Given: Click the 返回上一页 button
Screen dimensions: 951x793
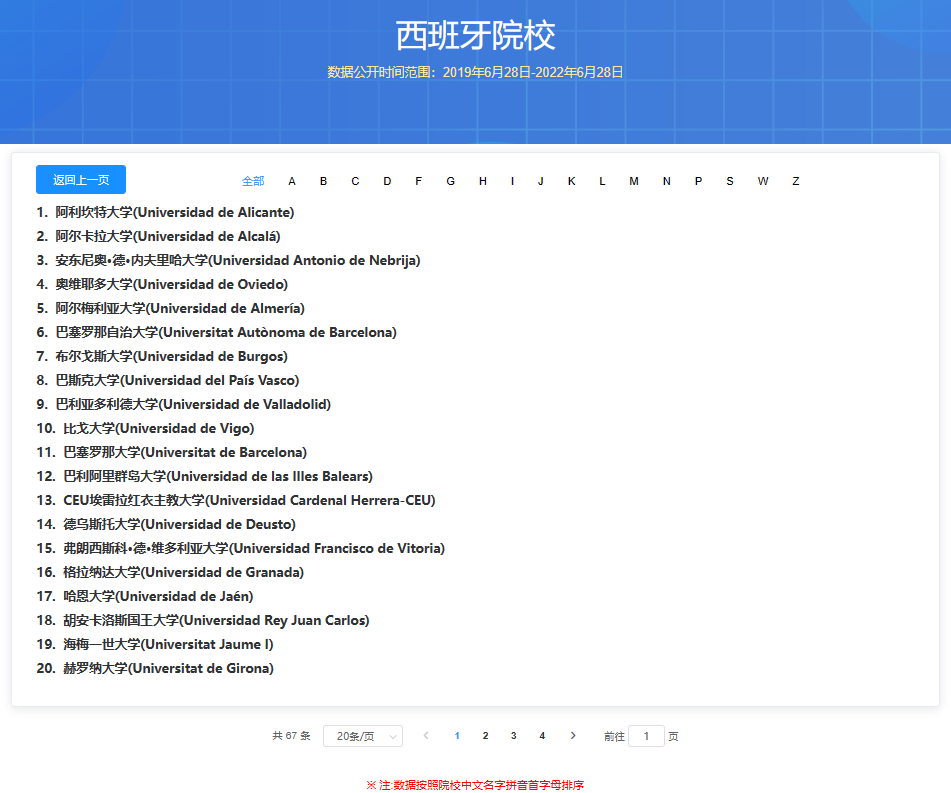Looking at the screenshot, I should tap(81, 180).
